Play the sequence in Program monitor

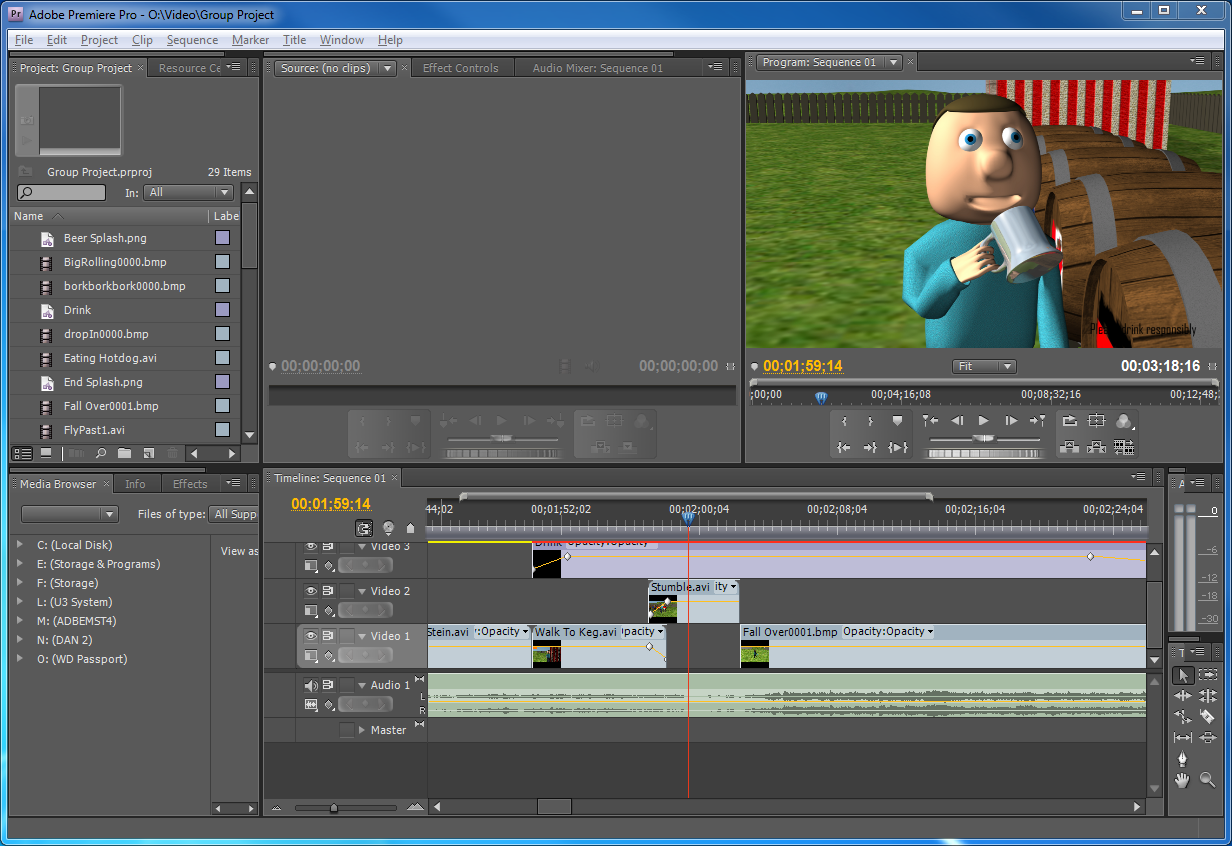point(984,421)
